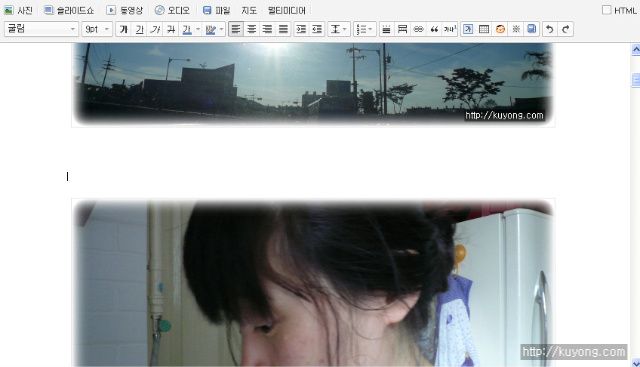Click the highlighted blue box arrow icon
Image resolution: width=640 pixels, height=367 pixels.
click(x=468, y=29)
